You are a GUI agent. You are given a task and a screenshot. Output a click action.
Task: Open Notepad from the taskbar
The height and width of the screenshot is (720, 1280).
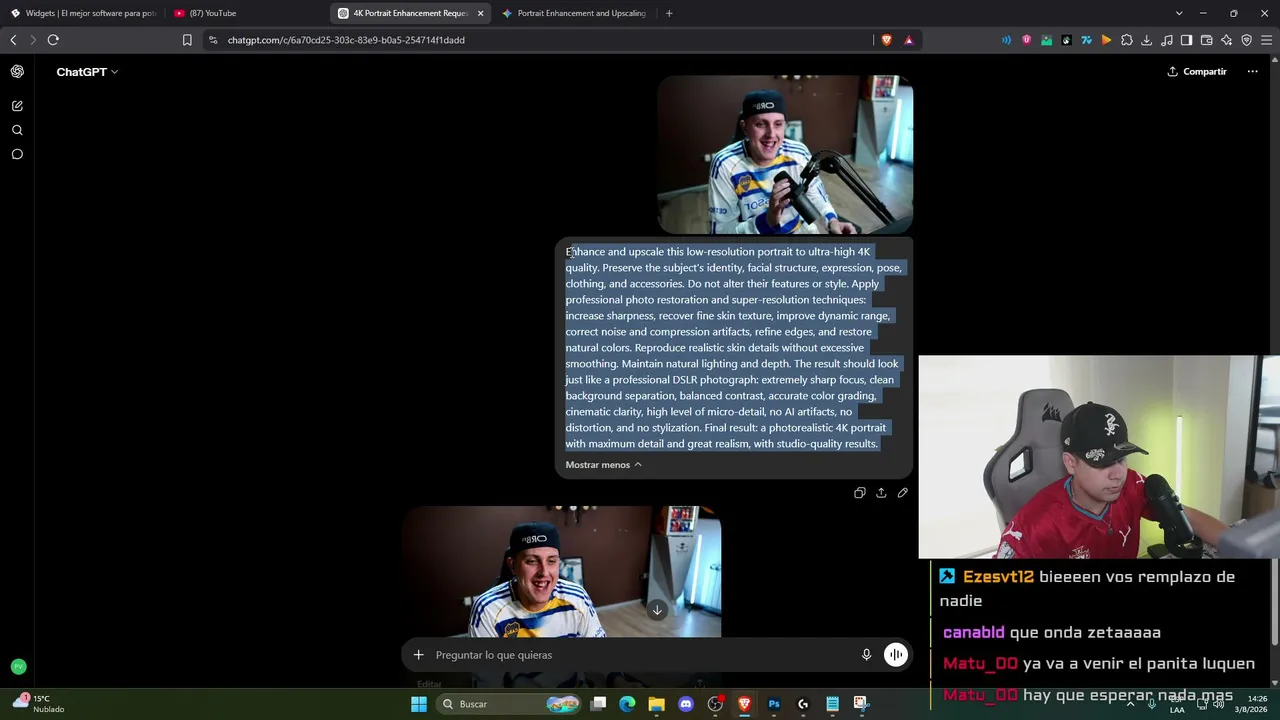[832, 704]
